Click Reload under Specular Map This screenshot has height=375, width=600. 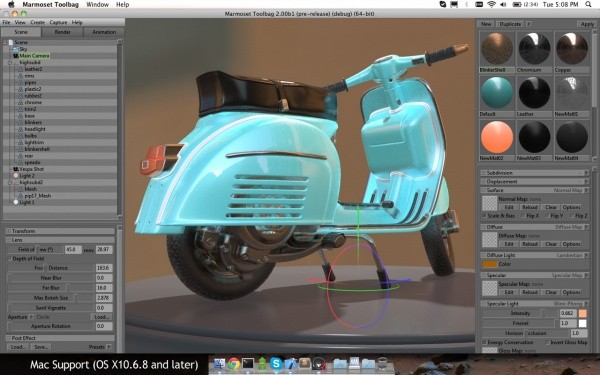(x=530, y=292)
